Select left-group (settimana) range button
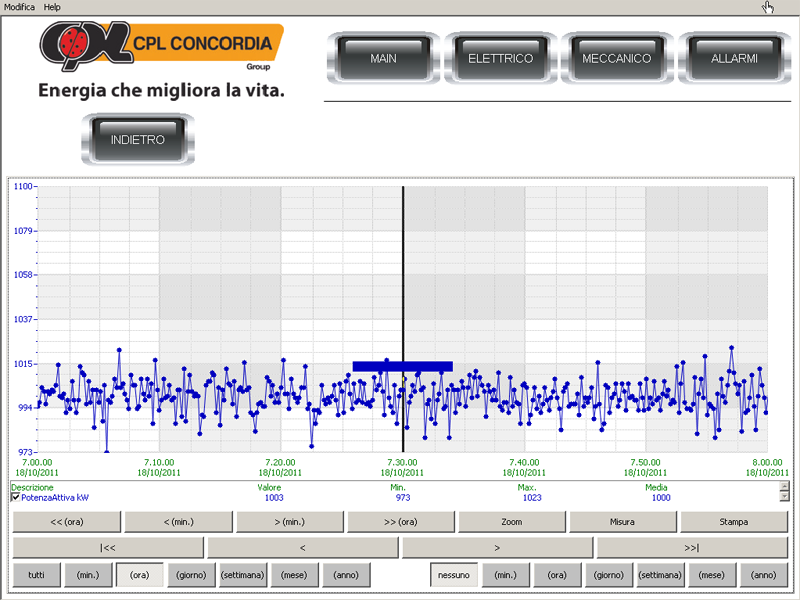800x600 pixels. 242,575
